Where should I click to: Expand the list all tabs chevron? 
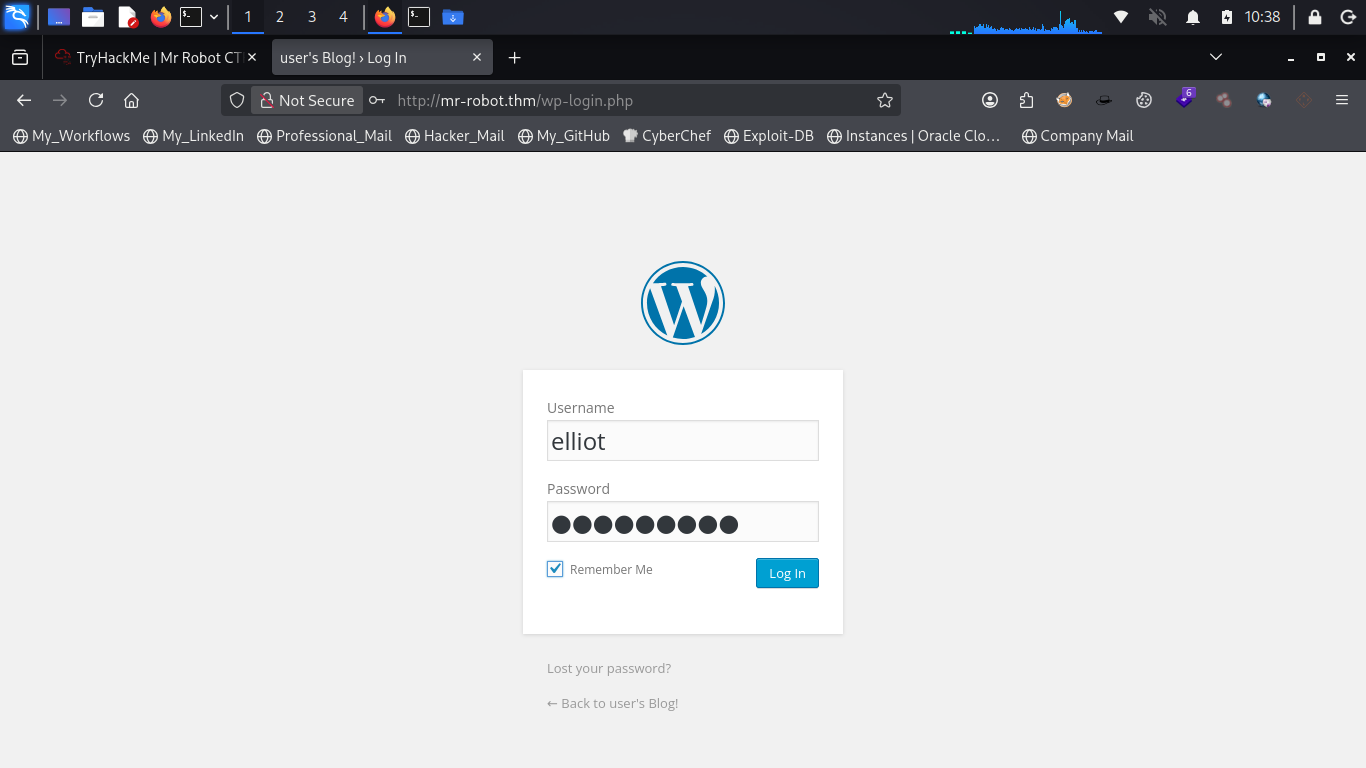pos(1216,57)
